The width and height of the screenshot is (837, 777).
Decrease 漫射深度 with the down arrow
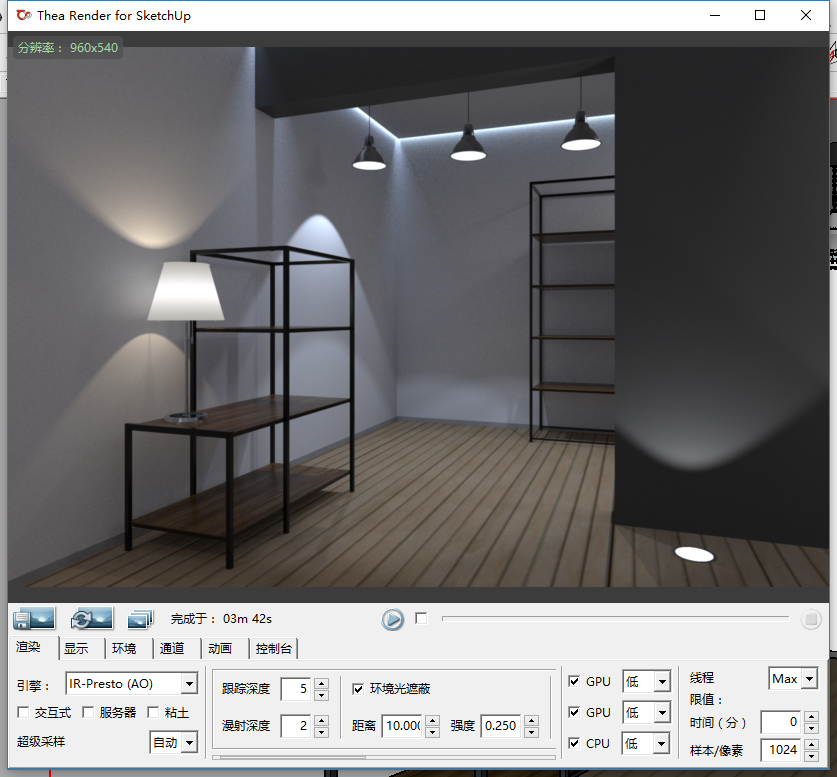(x=321, y=732)
